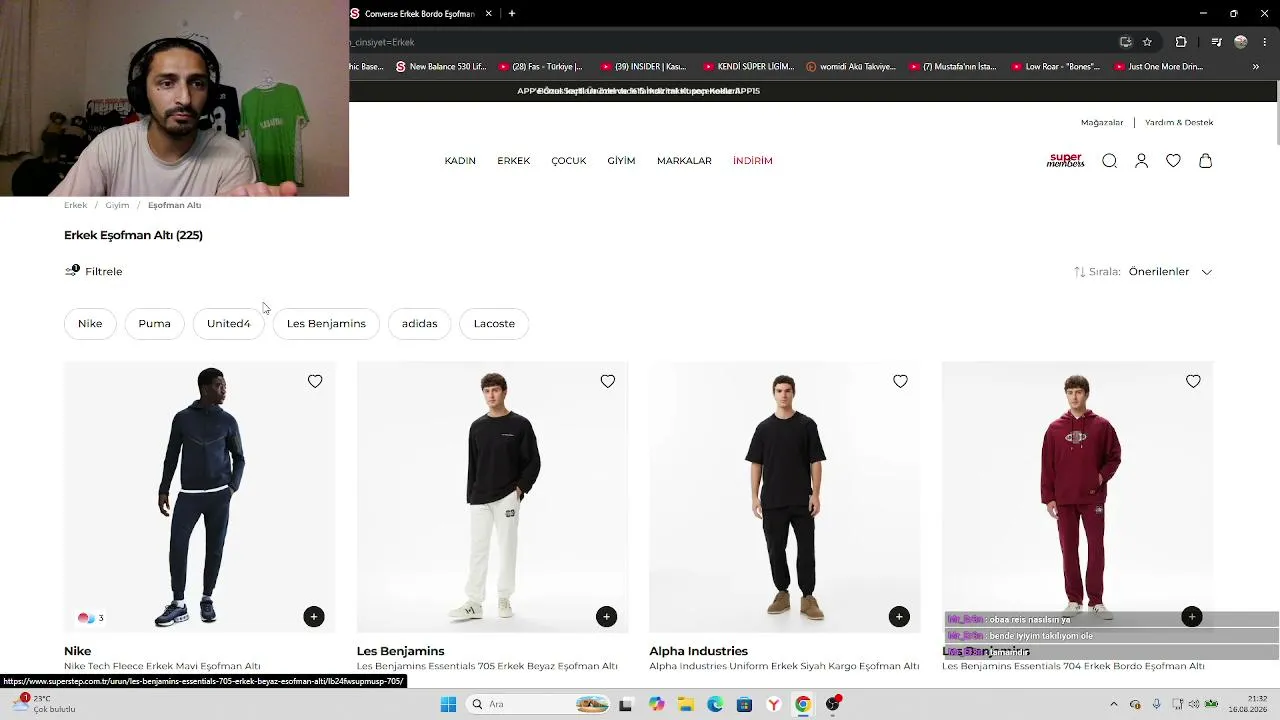This screenshot has width=1280, height=720.
Task: Show hidden system tray icons
Action: [x=1114, y=704]
